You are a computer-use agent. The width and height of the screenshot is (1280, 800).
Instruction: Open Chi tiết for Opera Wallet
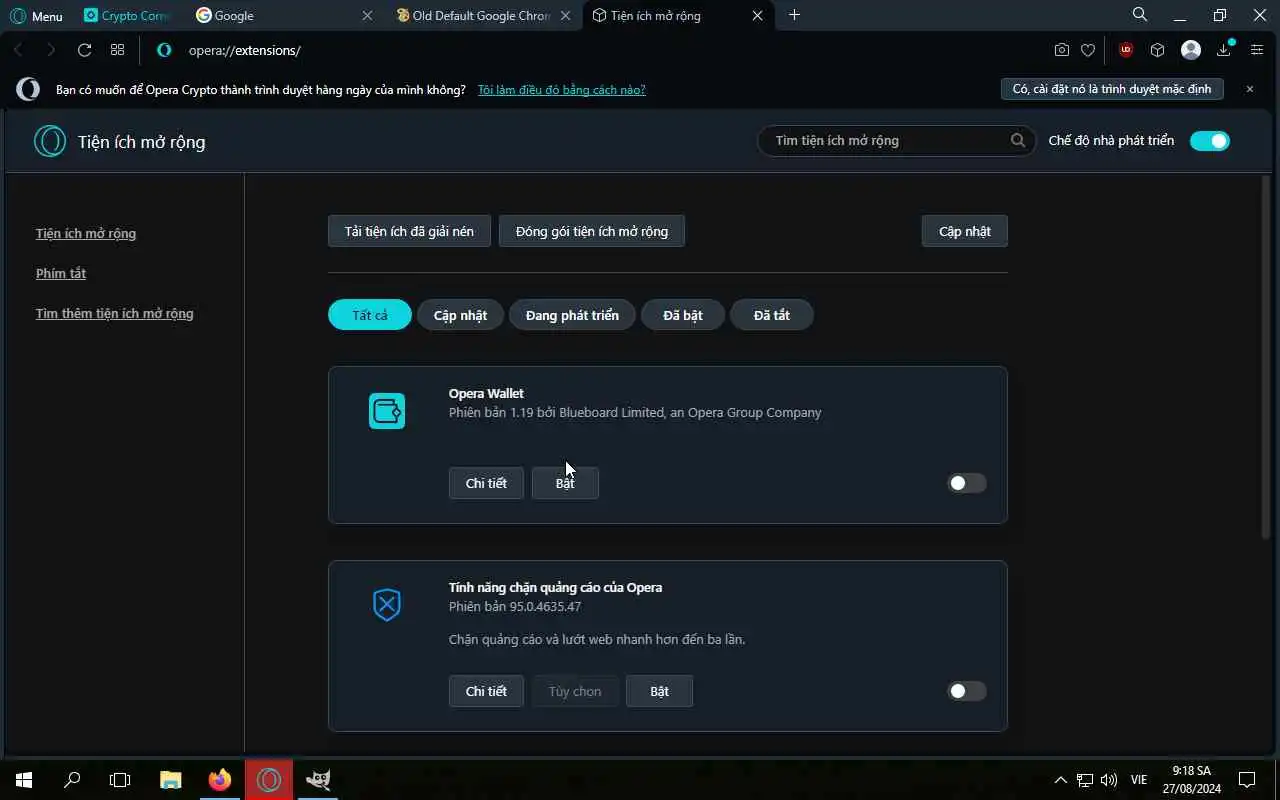click(486, 483)
